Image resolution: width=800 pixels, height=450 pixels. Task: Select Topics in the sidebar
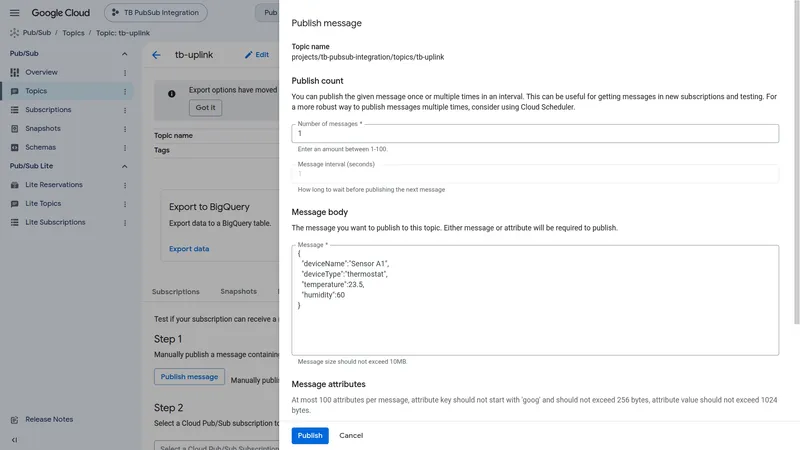[x=36, y=91]
